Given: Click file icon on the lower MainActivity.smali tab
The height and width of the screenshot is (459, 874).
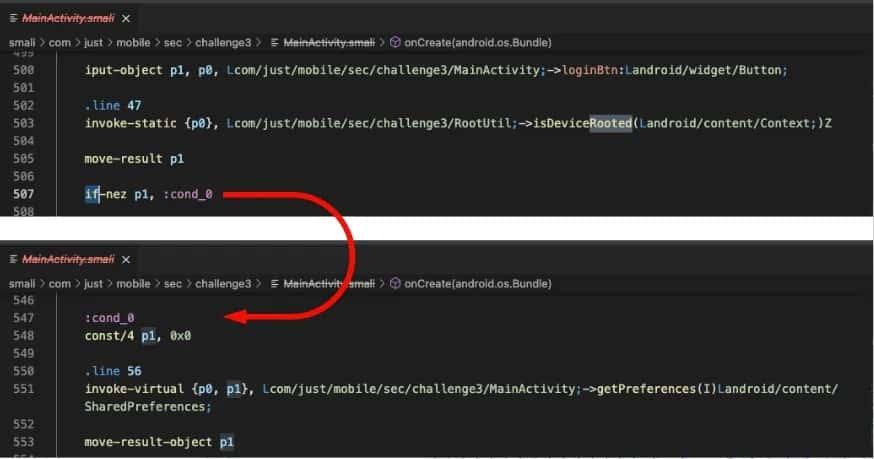Looking at the screenshot, I should click(x=12, y=260).
